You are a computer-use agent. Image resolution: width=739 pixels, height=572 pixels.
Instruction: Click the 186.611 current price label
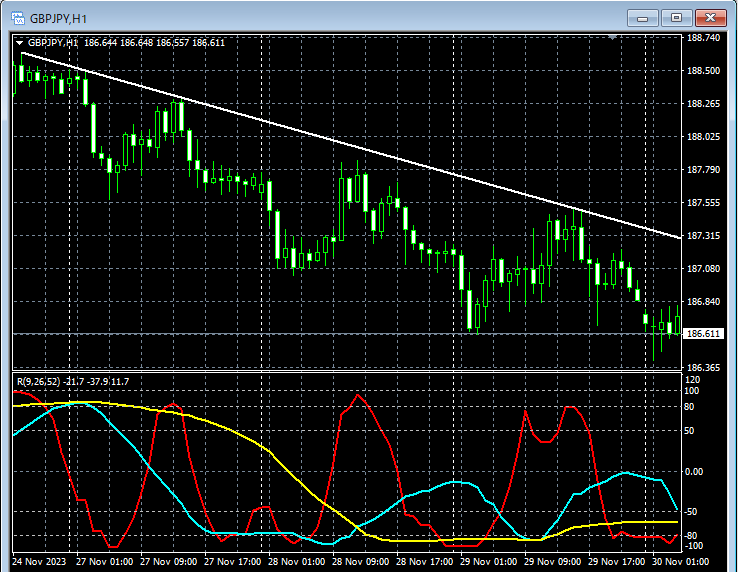point(703,334)
